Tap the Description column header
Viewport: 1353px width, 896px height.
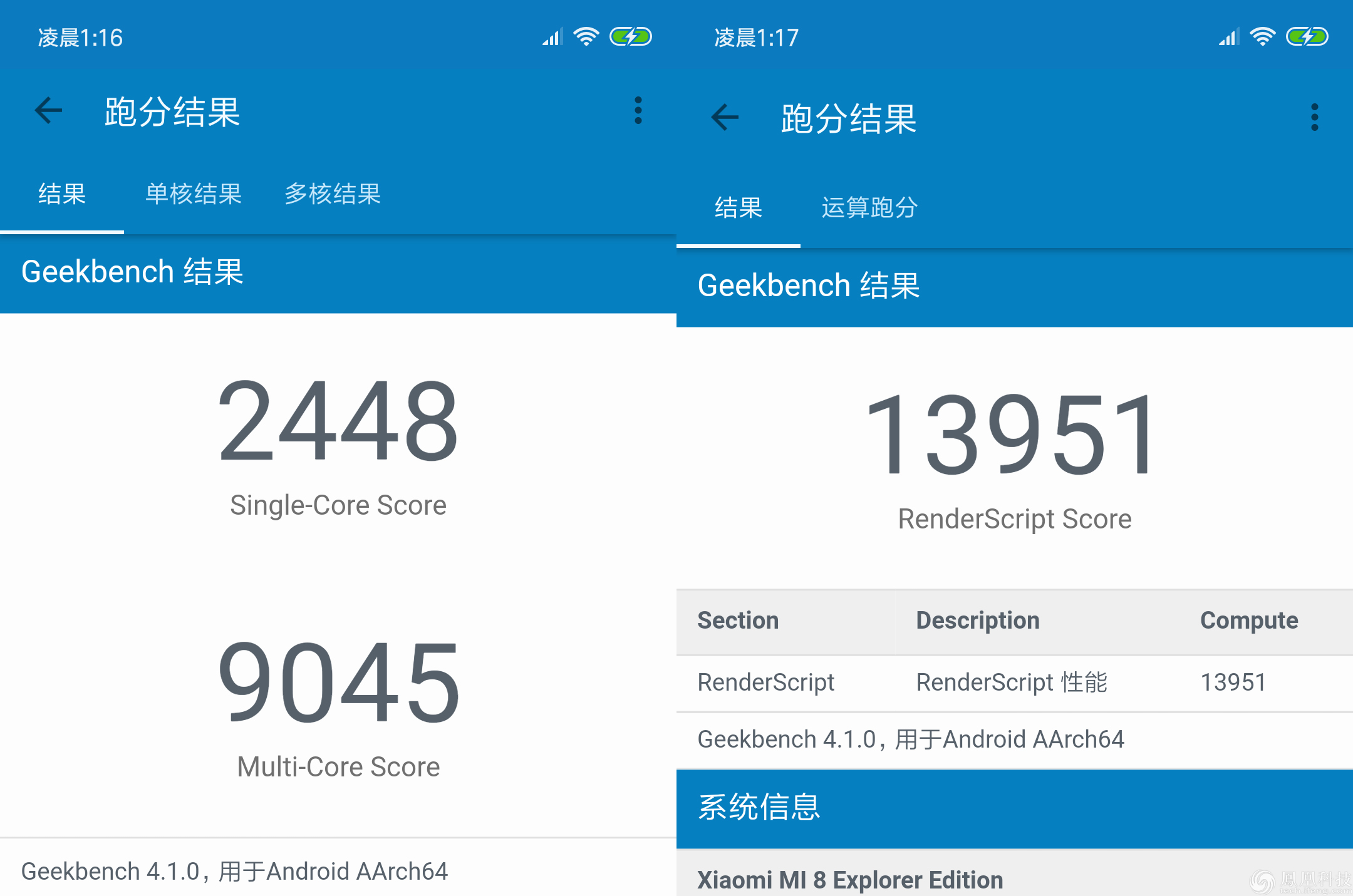[978, 621]
